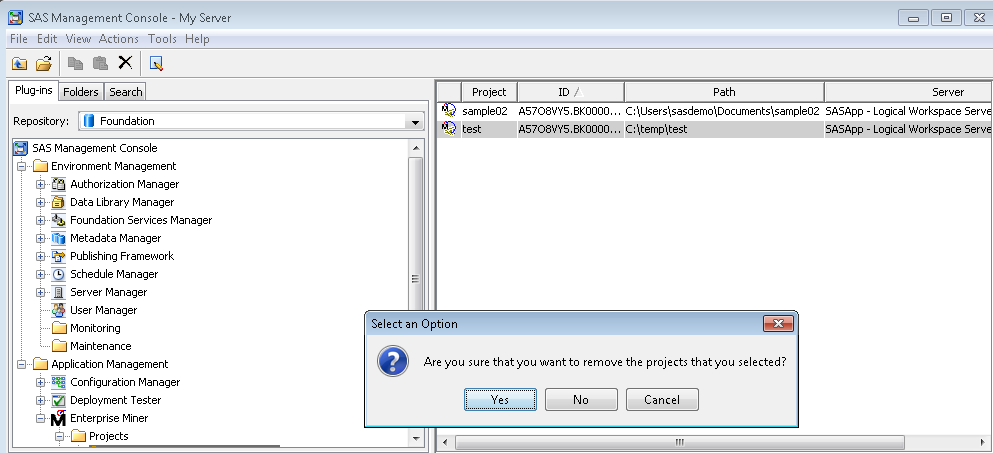The image size is (993, 453).
Task: Confirm removal by clicking Yes
Action: [x=500, y=399]
